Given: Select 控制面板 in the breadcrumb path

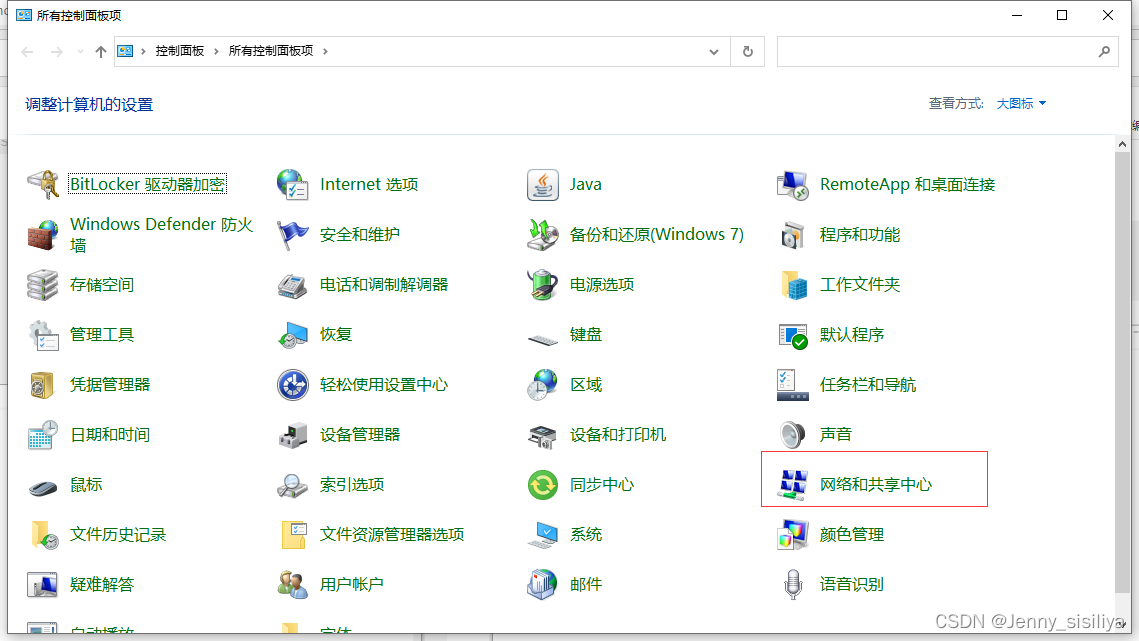Looking at the screenshot, I should tap(179, 51).
